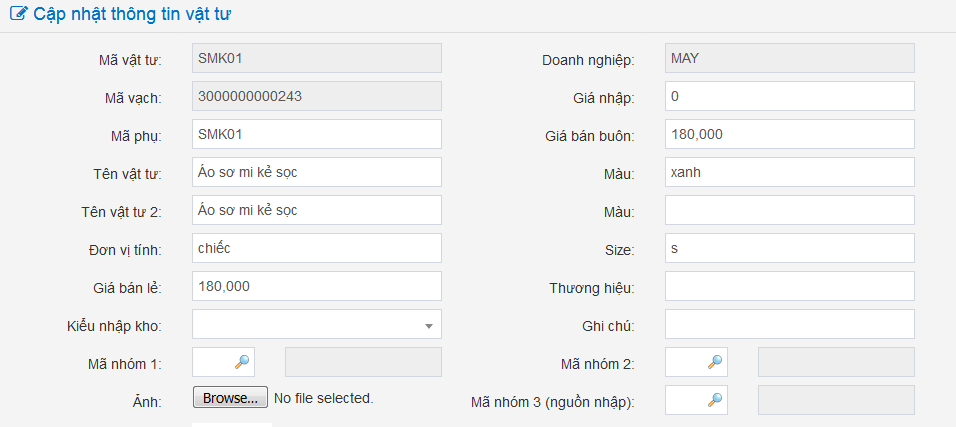The height and width of the screenshot is (427, 956).
Task: Click the Tên vật tư input field
Action: coord(316,172)
